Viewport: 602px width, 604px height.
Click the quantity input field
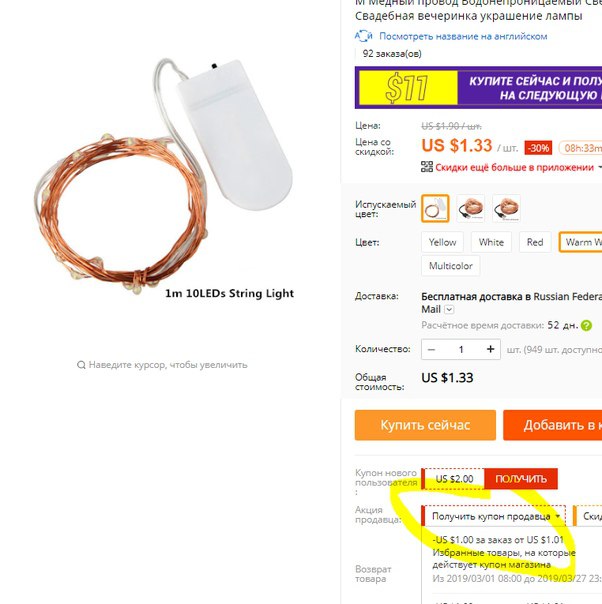pyautogui.click(x=461, y=349)
